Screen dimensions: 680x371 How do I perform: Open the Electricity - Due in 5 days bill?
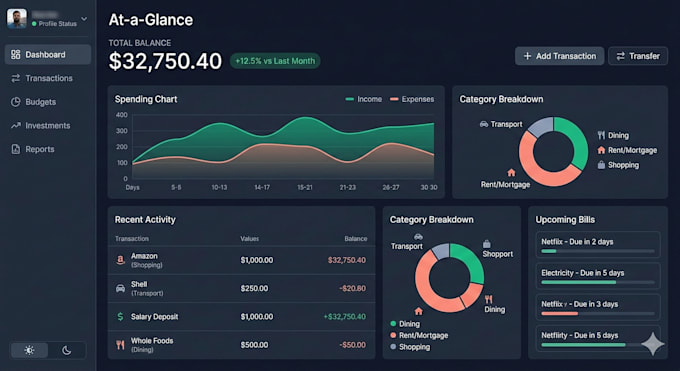click(x=598, y=276)
